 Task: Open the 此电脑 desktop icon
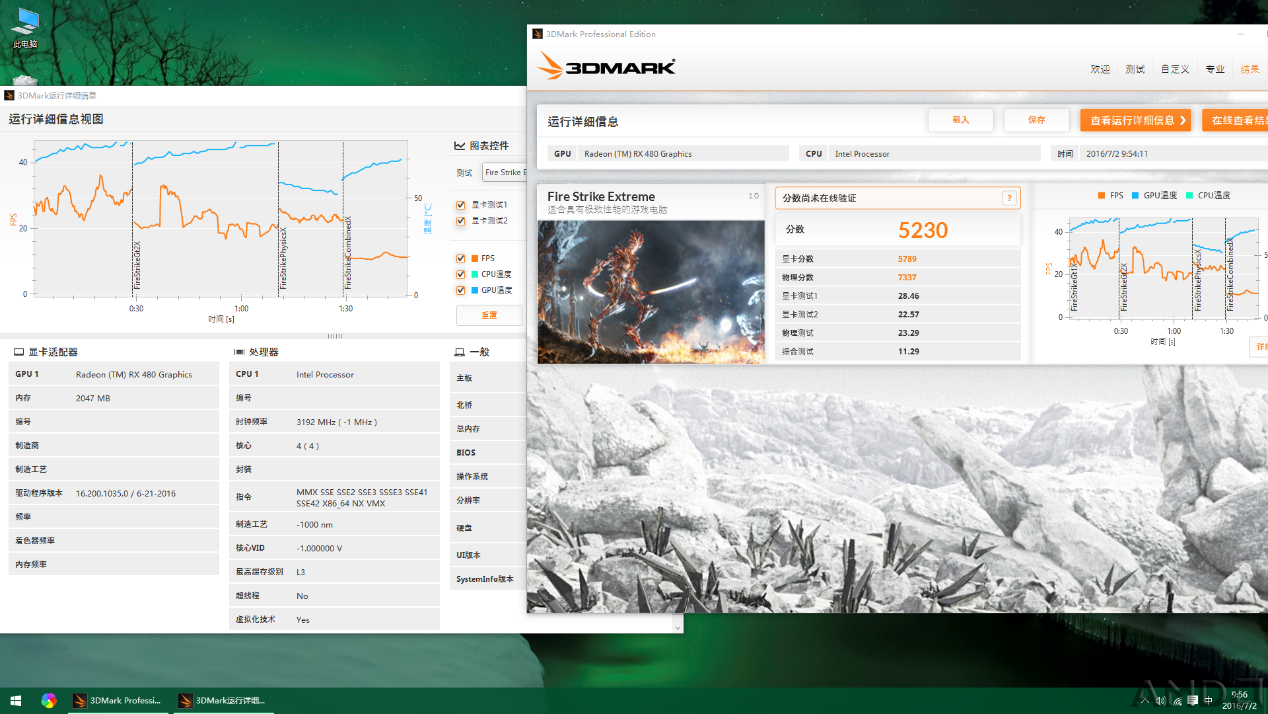pos(25,28)
